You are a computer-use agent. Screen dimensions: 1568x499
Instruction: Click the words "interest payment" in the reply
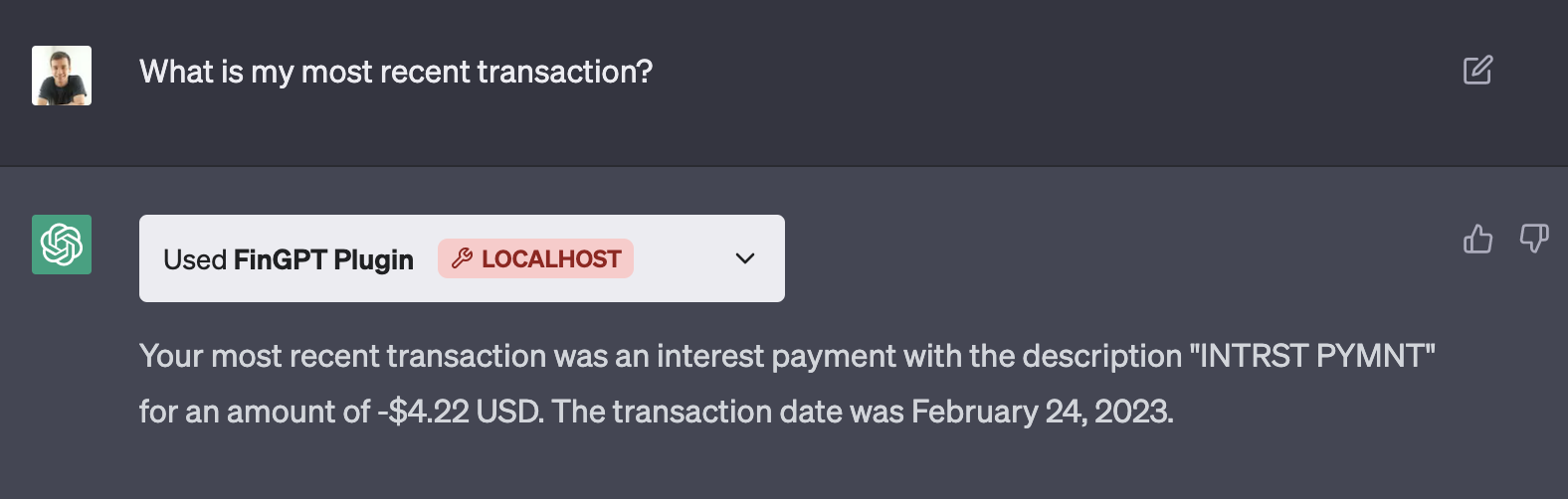[776, 356]
